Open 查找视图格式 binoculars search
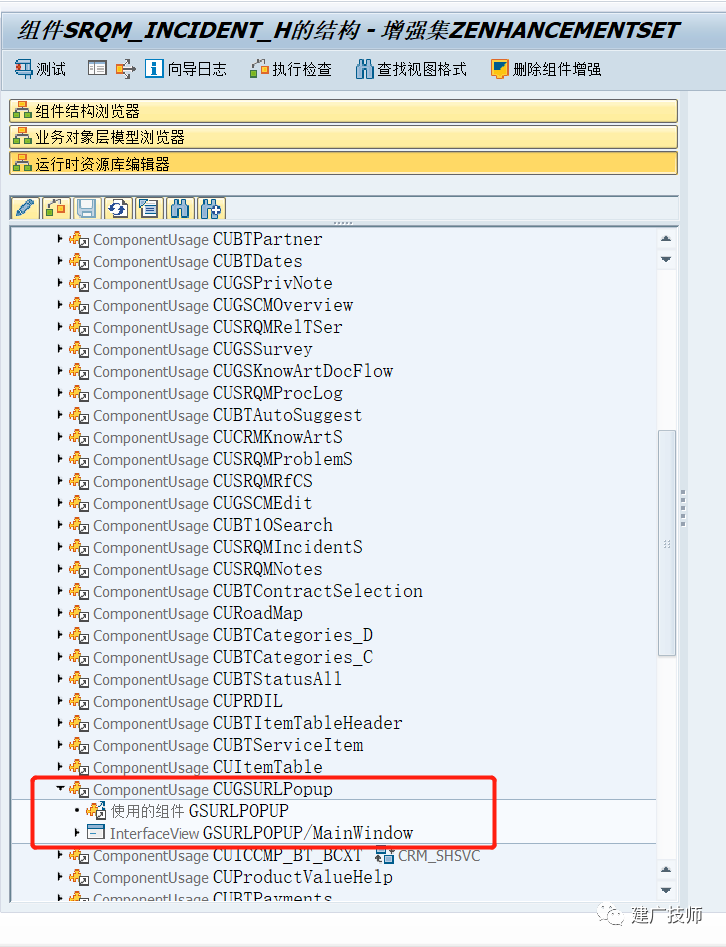This screenshot has width=726, height=947. pyautogui.click(x=411, y=69)
